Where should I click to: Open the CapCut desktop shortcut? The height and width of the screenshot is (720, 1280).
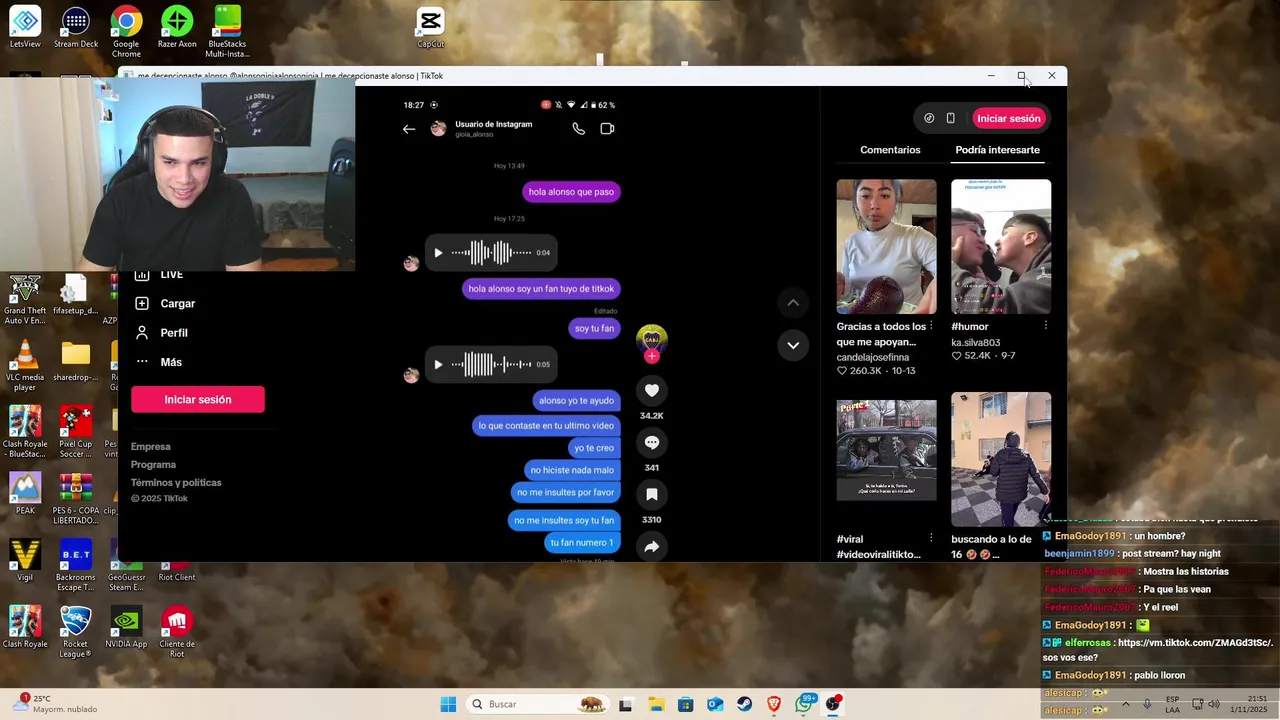(430, 28)
